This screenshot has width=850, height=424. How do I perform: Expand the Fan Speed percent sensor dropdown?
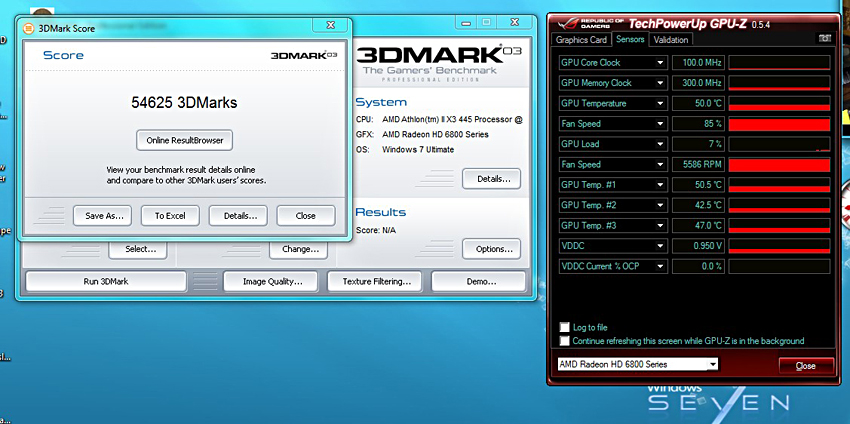[x=660, y=124]
